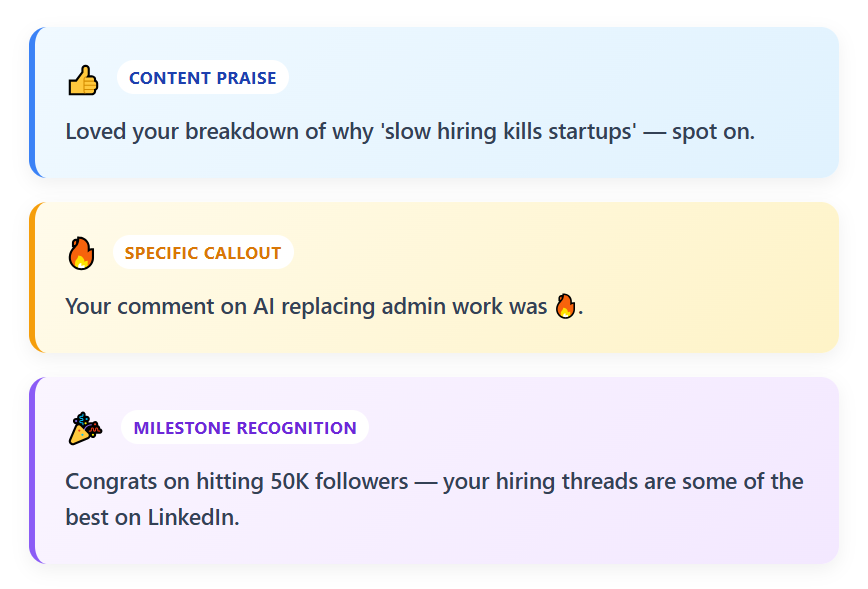Click the purple accent bar on Milestone card
The image size is (868, 589).
(33, 471)
